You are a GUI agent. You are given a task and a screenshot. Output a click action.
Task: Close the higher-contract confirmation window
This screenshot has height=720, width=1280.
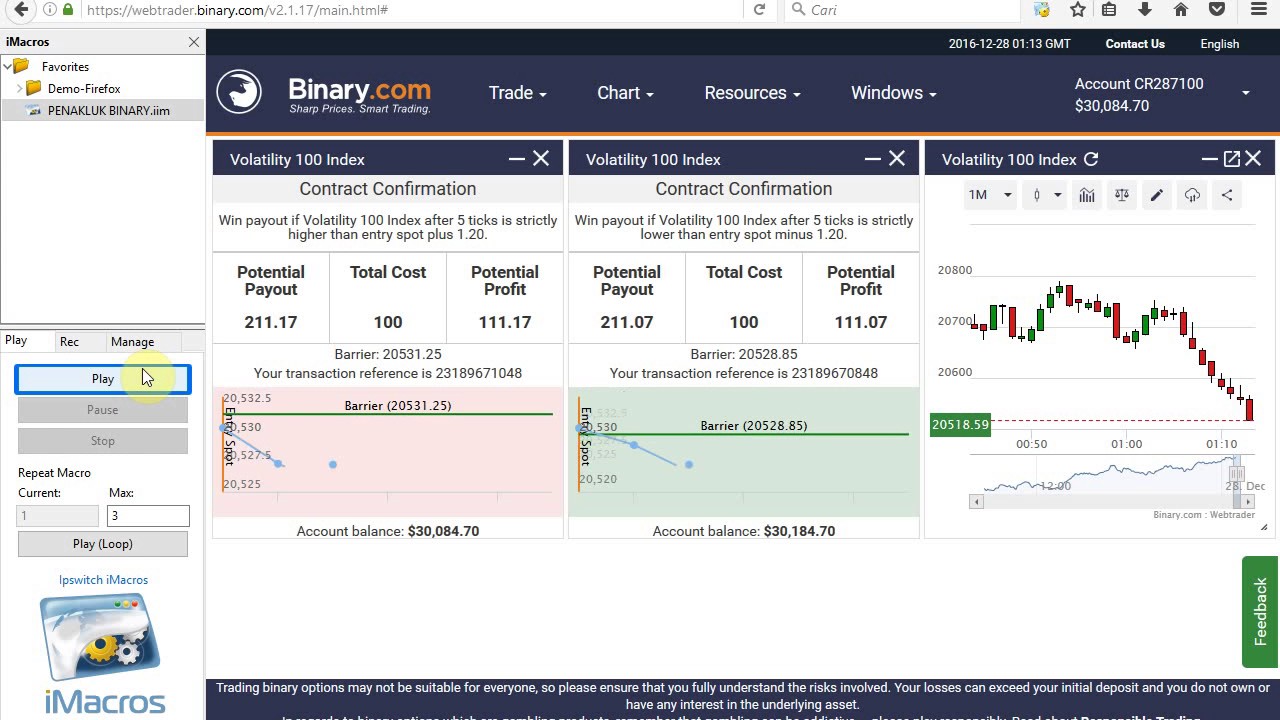pos(541,159)
